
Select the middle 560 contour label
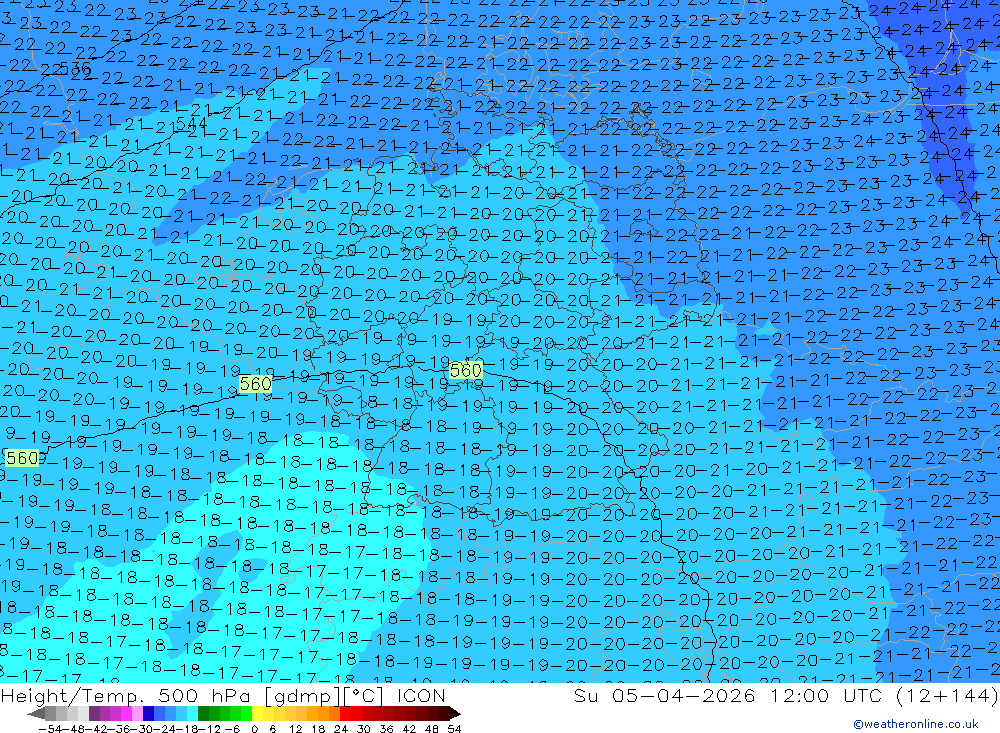coord(256,383)
